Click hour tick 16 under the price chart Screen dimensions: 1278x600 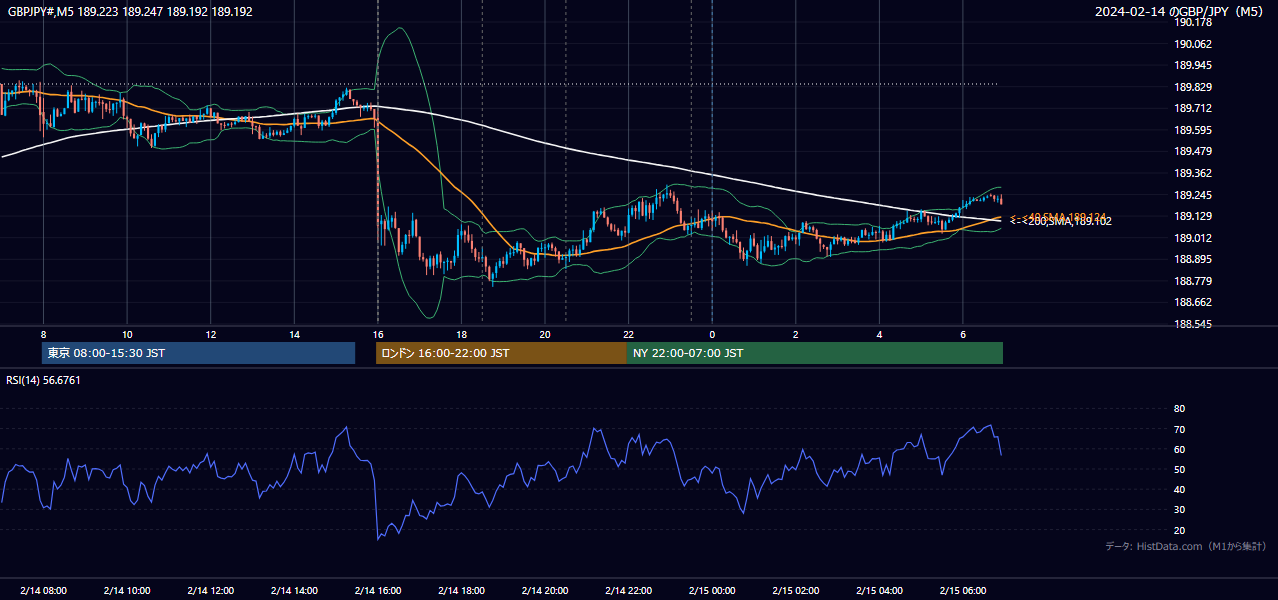pyautogui.click(x=378, y=334)
